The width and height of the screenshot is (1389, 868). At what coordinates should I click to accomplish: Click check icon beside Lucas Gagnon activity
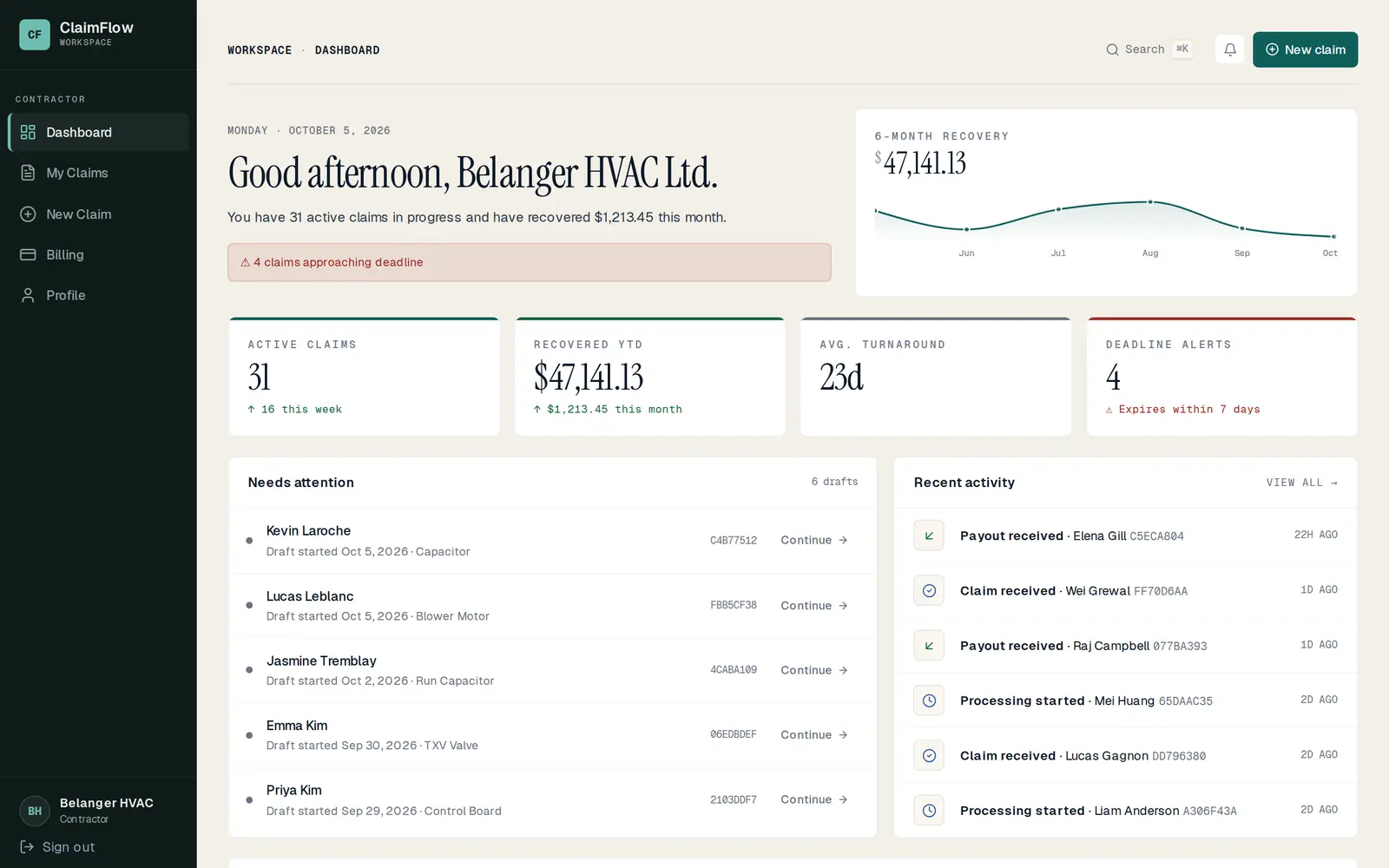(x=929, y=755)
